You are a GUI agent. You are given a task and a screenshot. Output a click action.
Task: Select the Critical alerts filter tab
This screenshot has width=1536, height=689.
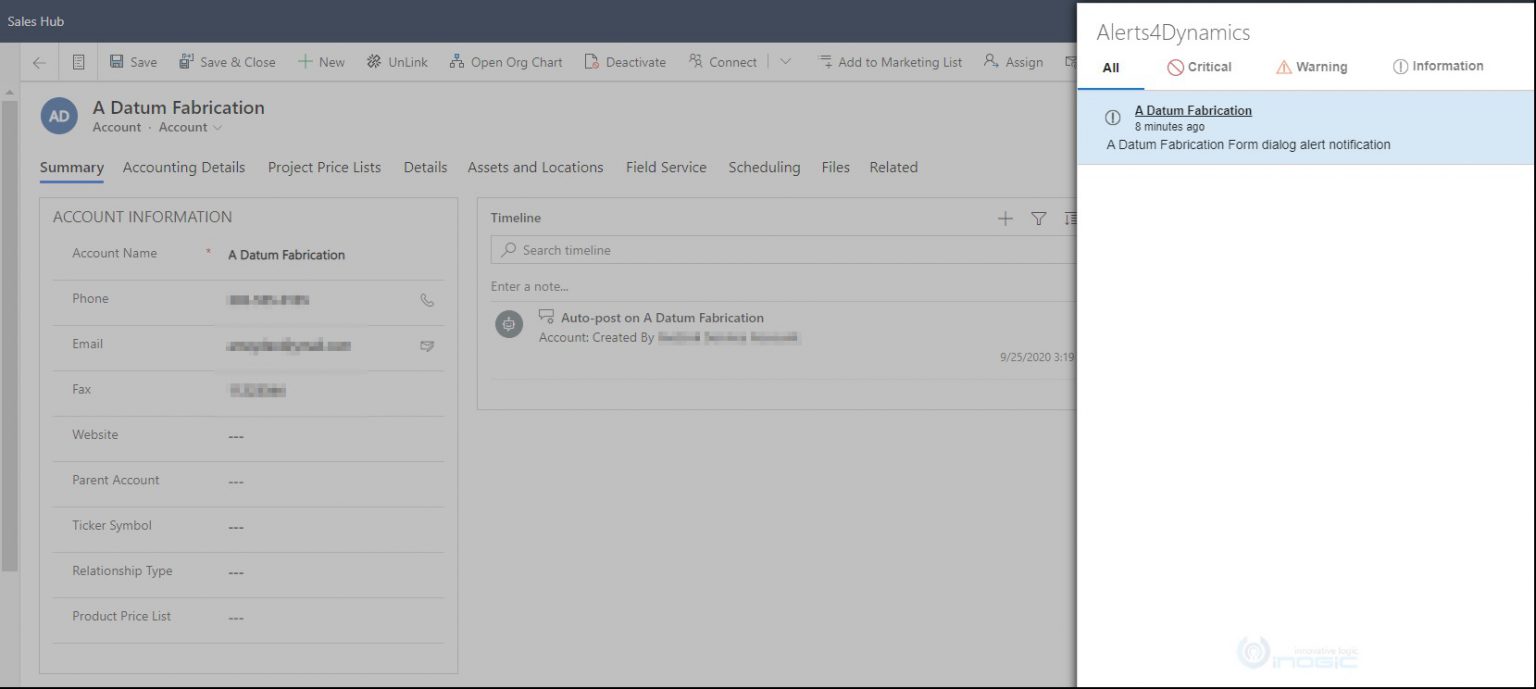tap(1199, 67)
